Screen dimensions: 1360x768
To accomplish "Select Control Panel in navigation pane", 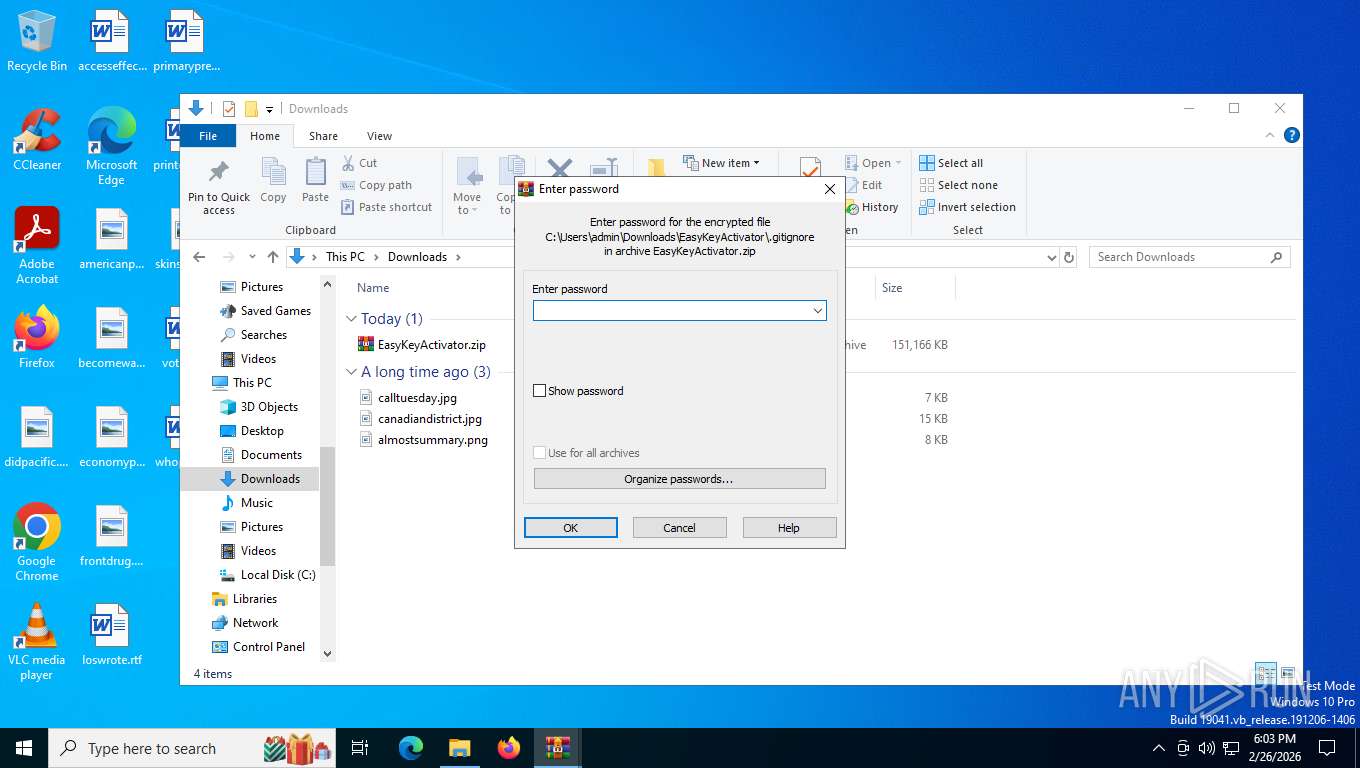I will click(x=268, y=647).
